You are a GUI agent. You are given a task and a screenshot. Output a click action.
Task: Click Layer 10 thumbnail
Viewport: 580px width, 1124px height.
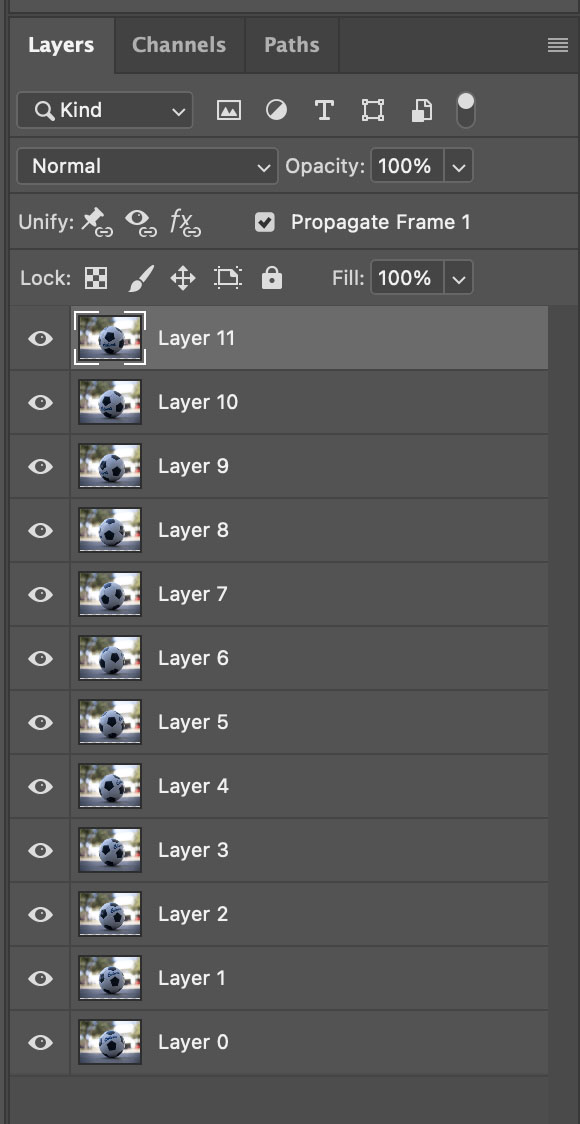click(x=110, y=402)
